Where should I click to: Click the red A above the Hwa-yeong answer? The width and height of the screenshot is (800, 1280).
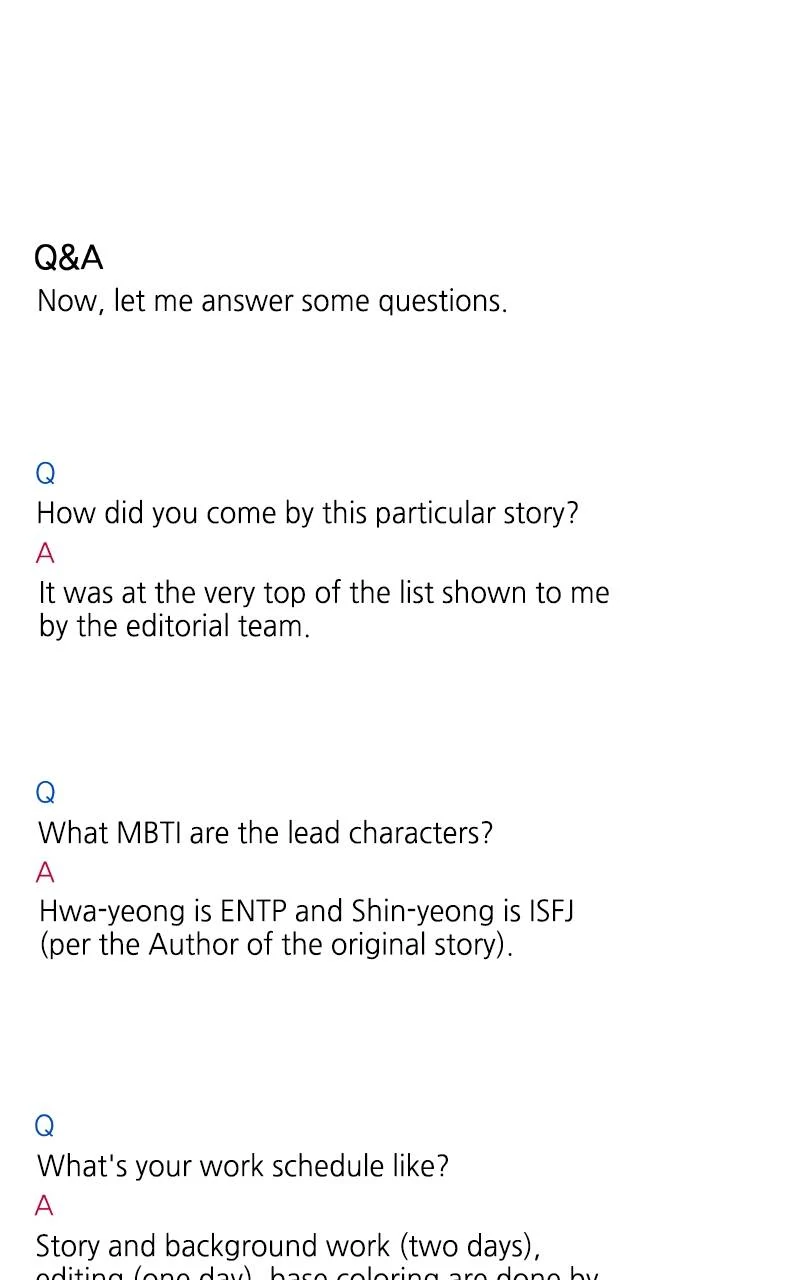(x=45, y=873)
